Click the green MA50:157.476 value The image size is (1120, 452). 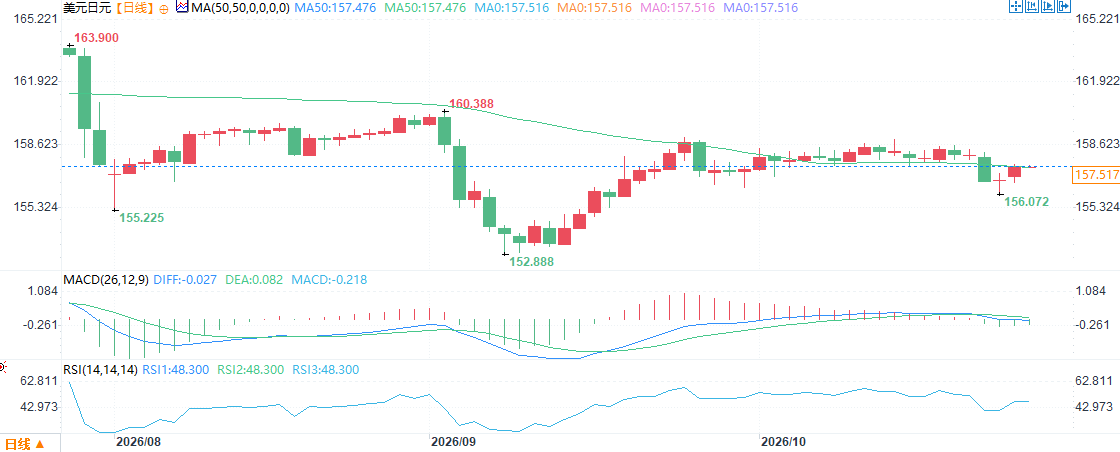coord(426,8)
